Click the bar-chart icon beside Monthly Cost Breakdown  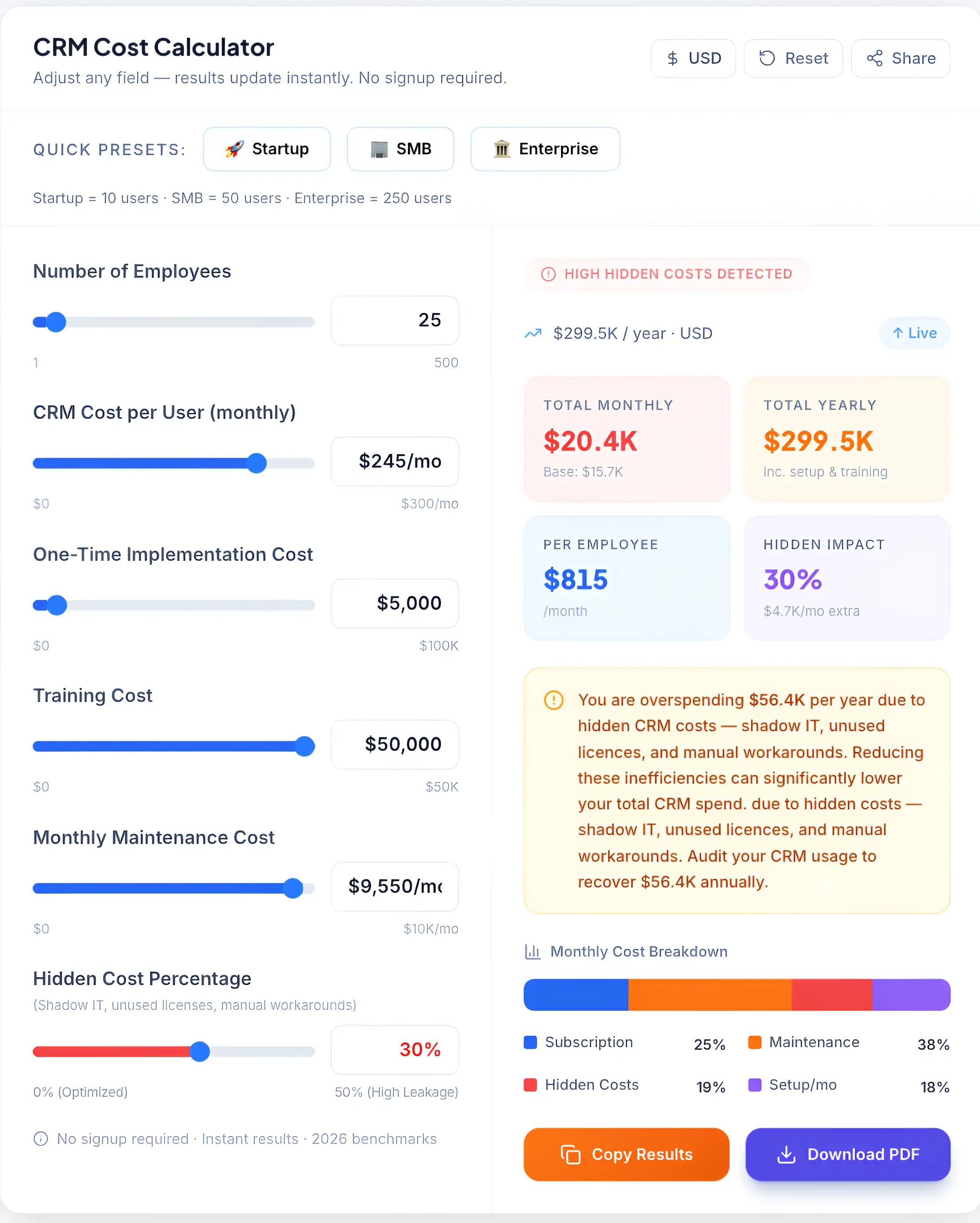click(x=532, y=951)
